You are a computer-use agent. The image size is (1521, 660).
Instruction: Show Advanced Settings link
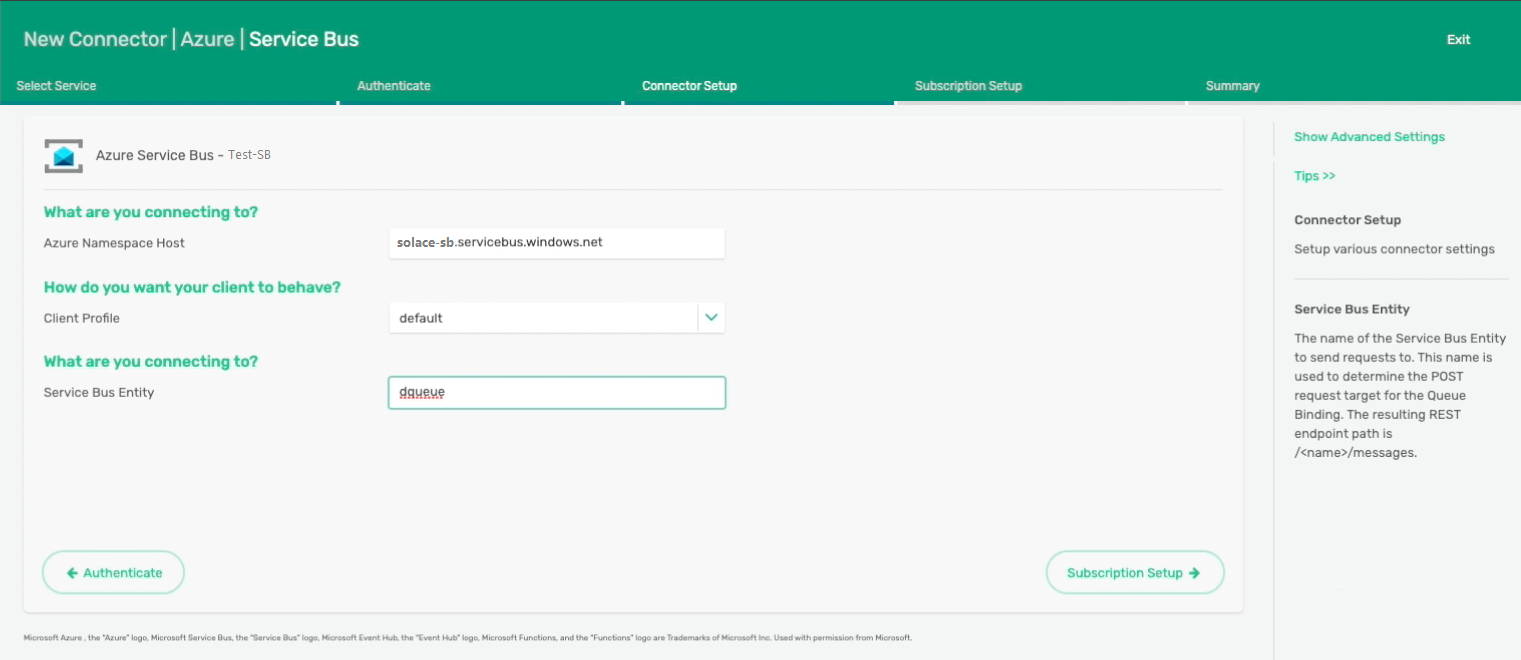(x=1369, y=137)
